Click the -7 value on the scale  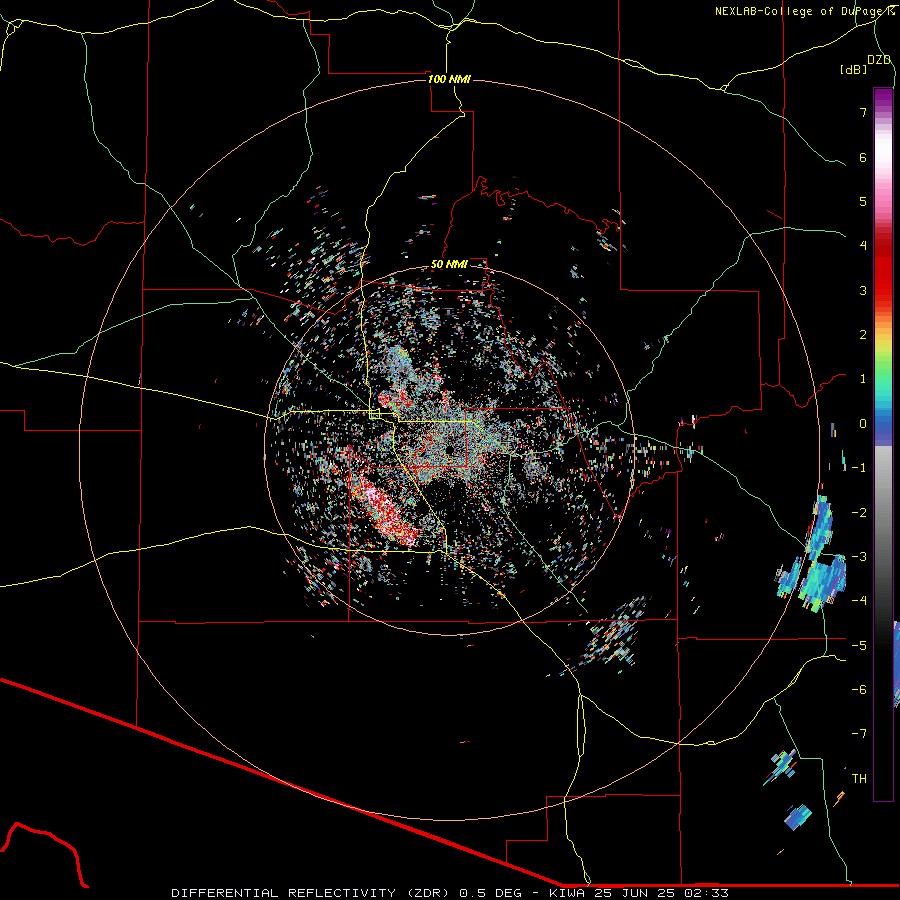[x=859, y=734]
